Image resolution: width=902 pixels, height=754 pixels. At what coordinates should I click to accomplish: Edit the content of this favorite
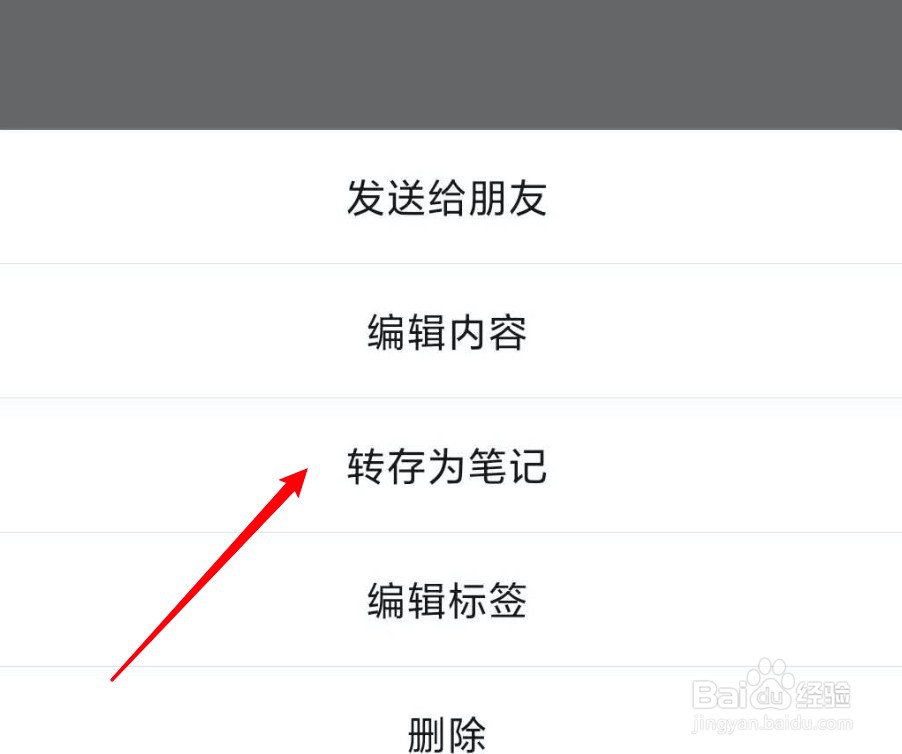pos(451,331)
